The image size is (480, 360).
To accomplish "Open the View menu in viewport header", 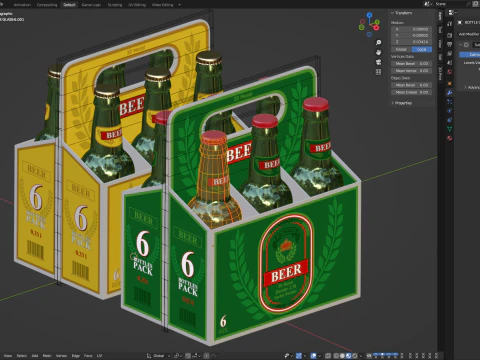I will [7, 356].
